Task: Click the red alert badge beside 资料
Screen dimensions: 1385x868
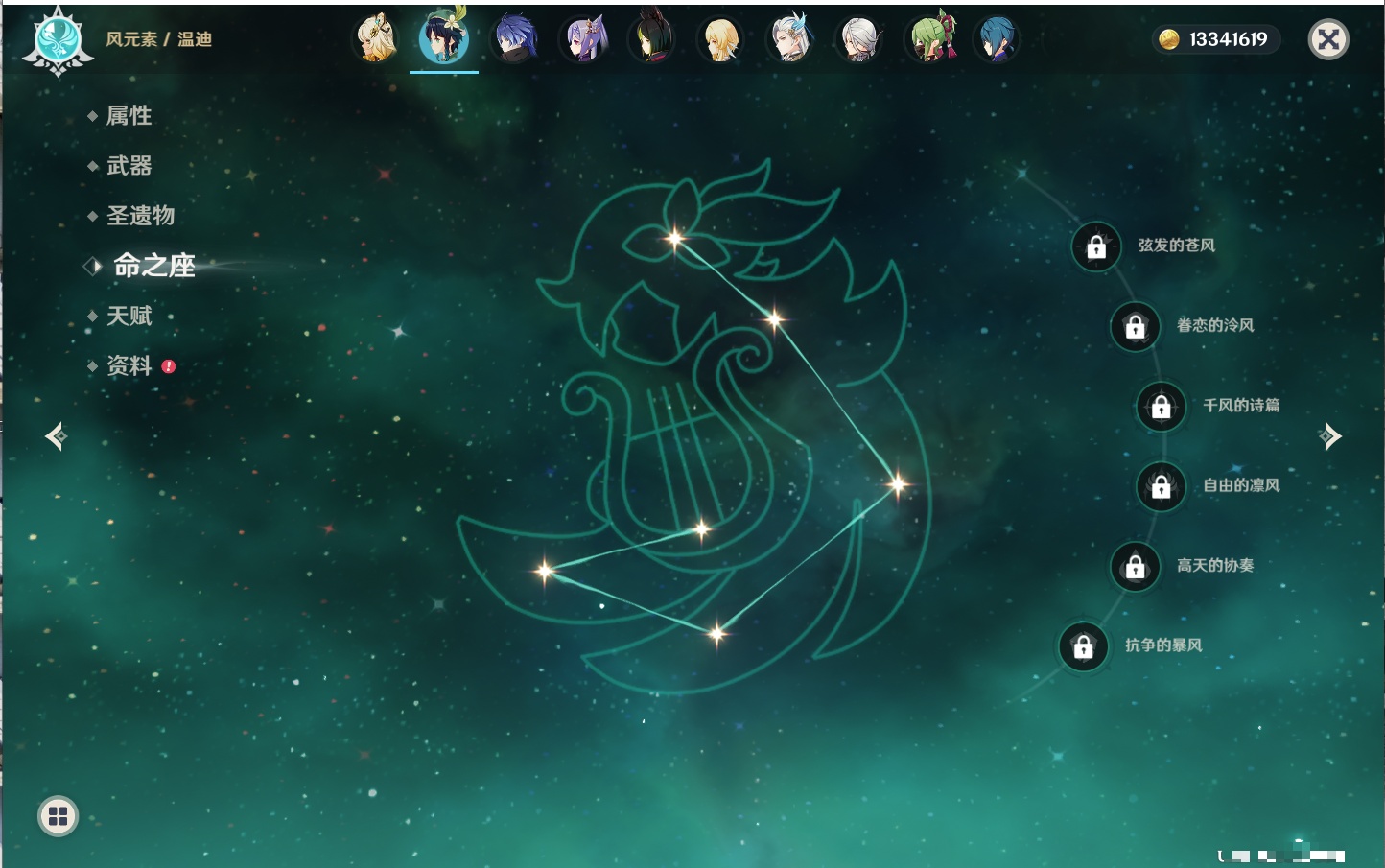Action: [x=169, y=366]
